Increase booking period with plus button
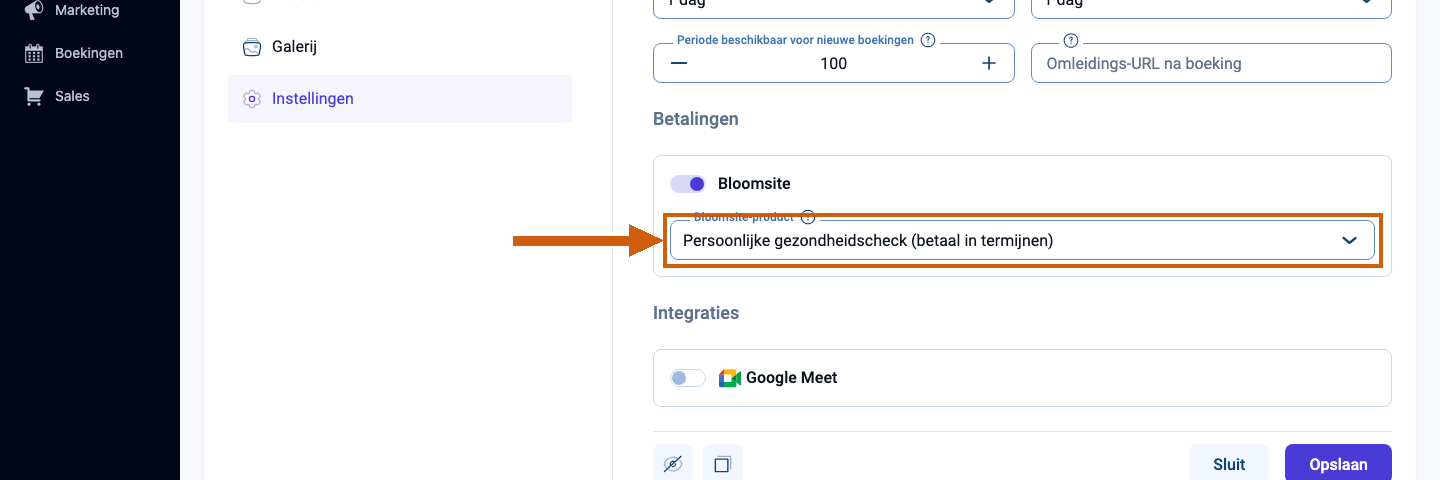1440x480 pixels. (x=989, y=63)
